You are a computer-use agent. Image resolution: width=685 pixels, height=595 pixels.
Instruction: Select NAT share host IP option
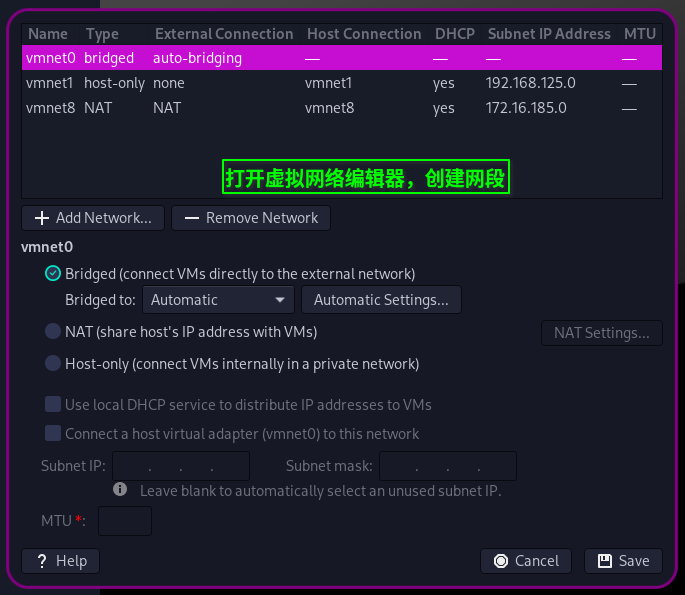point(53,332)
